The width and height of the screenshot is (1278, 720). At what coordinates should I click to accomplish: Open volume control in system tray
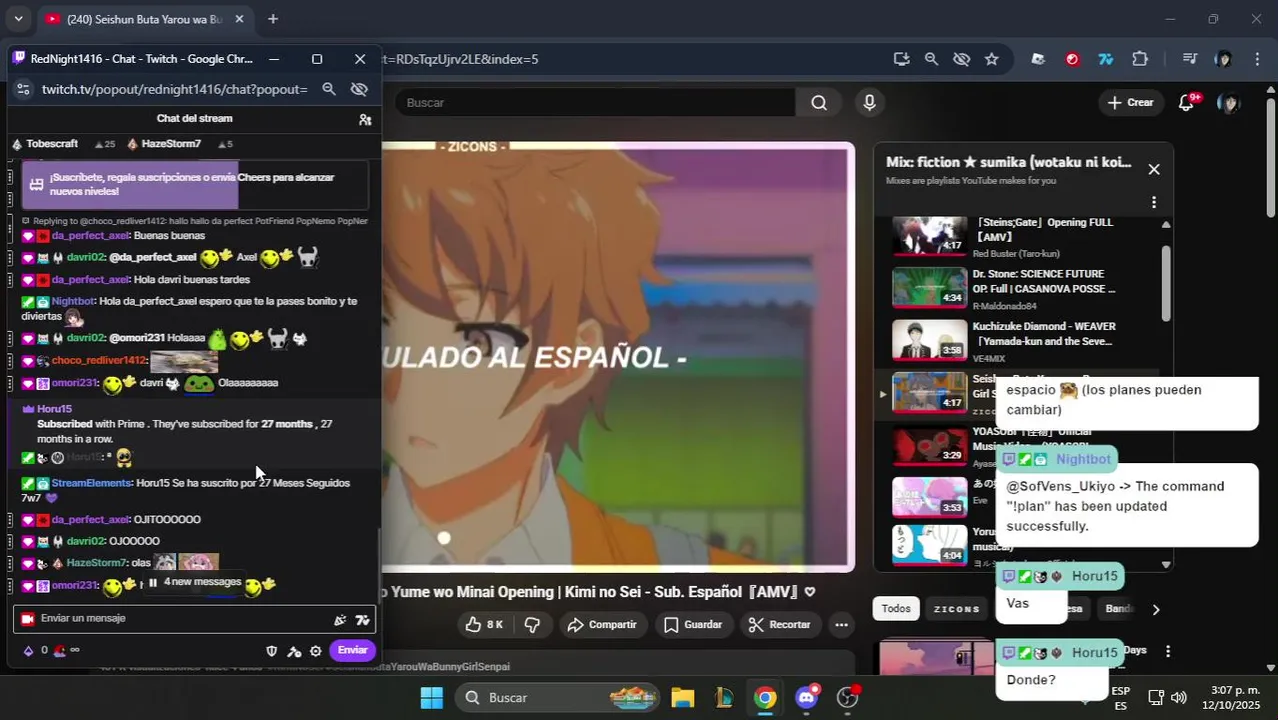tap(1179, 697)
